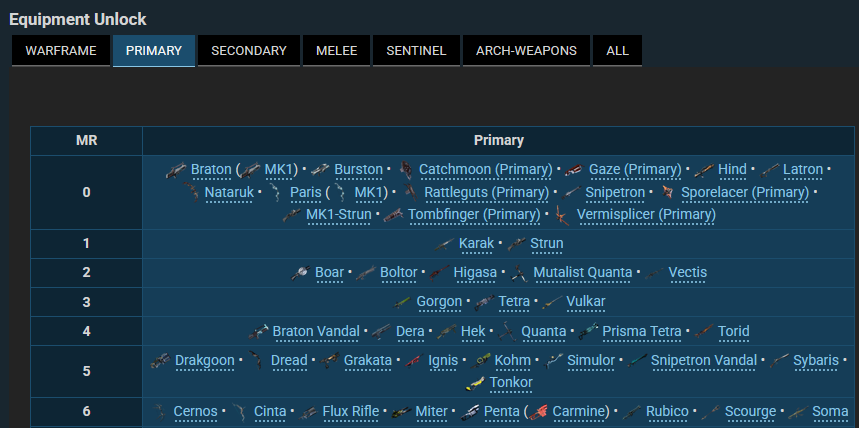859x428 pixels.
Task: Click the Kohm weapon icon
Action: click(480, 360)
